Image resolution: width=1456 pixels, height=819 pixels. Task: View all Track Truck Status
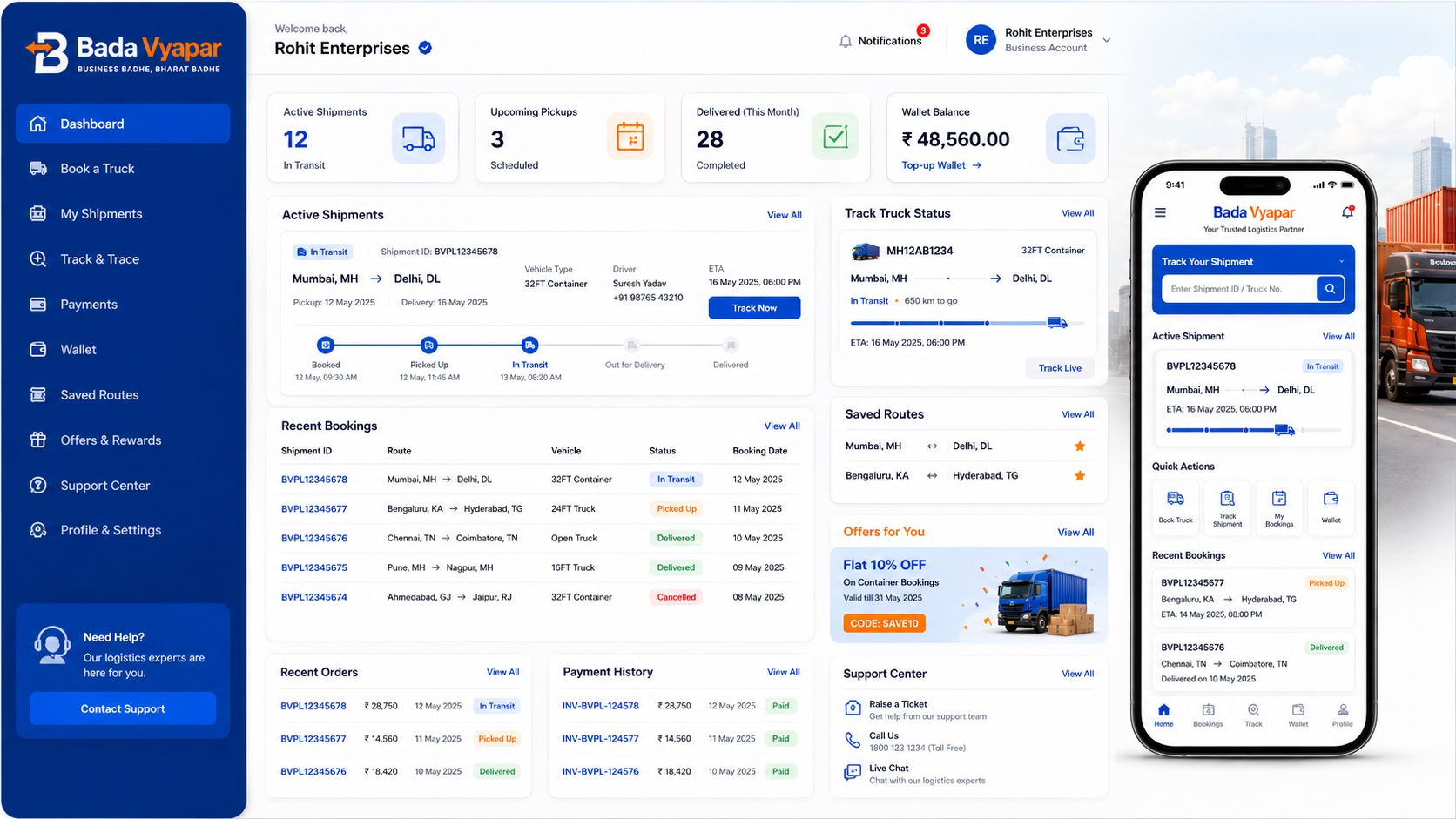[x=1077, y=213]
